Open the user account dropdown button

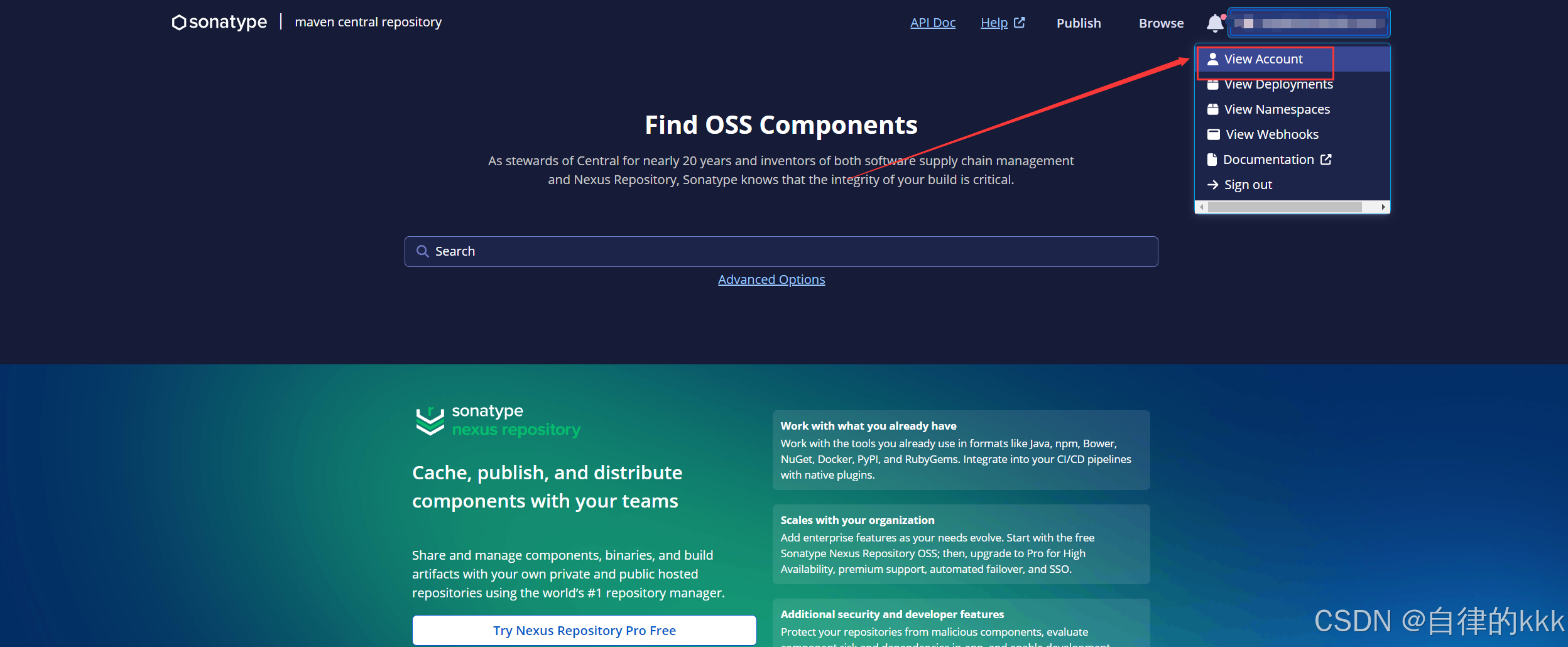(x=1309, y=23)
